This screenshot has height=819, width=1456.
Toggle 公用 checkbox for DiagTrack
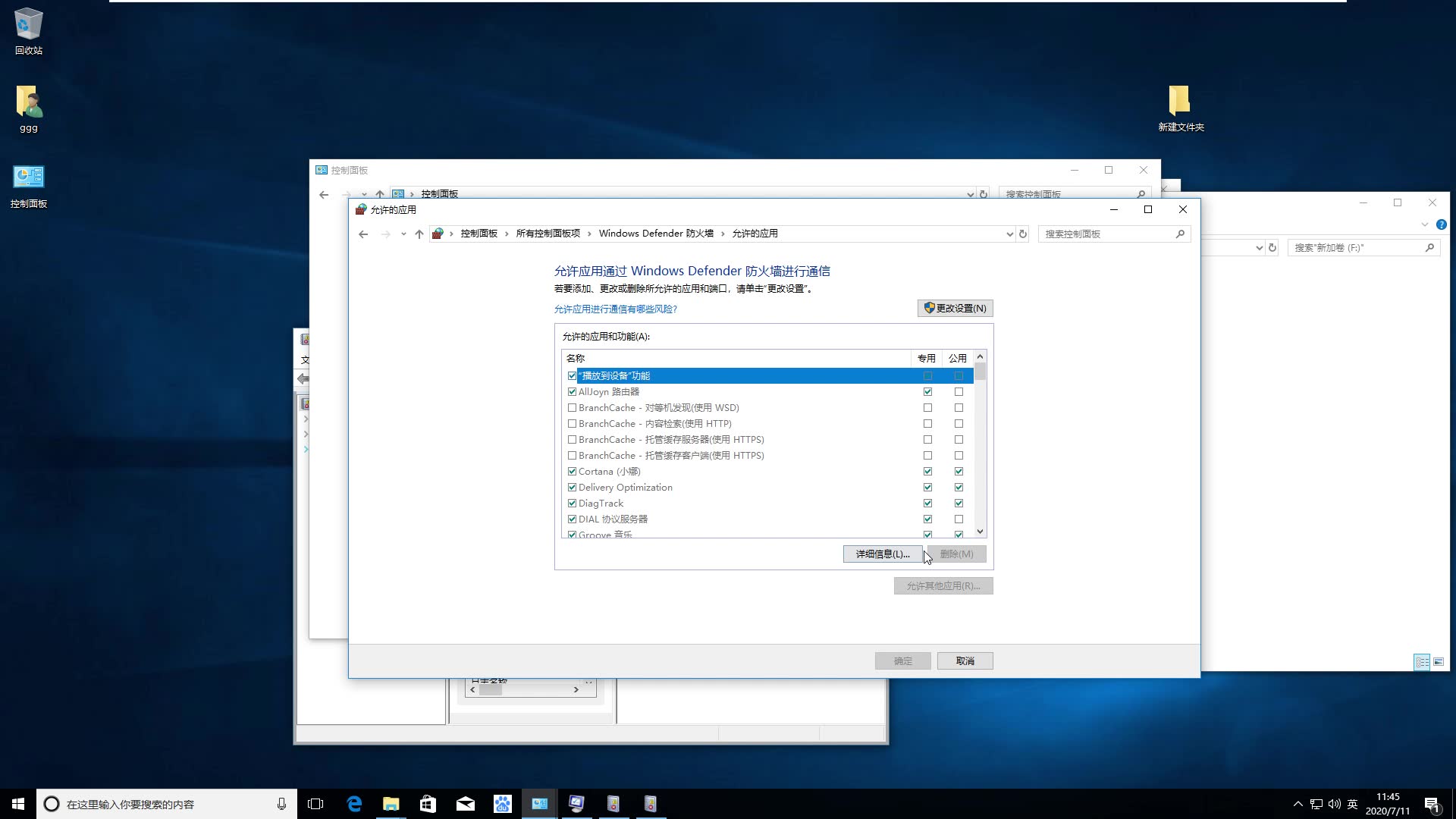[x=959, y=504]
